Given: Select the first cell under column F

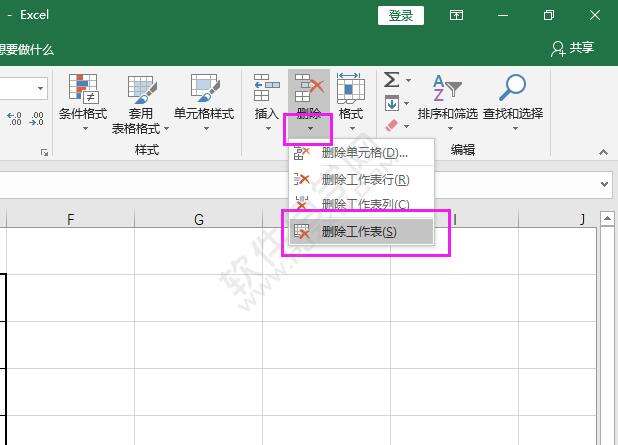Looking at the screenshot, I should [71, 251].
